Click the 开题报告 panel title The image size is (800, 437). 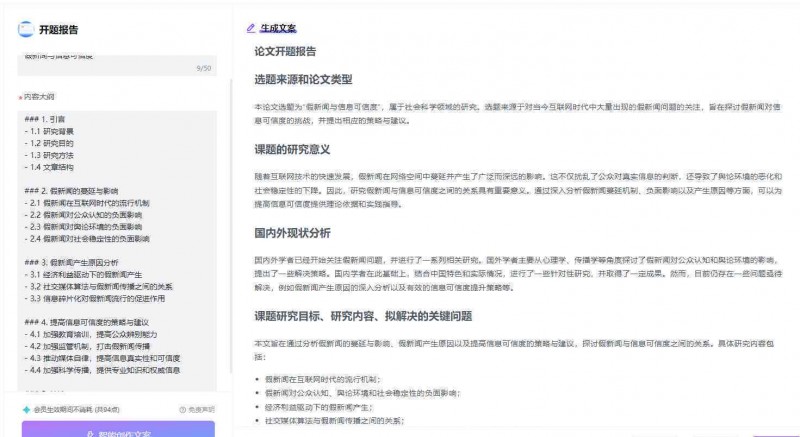point(59,28)
